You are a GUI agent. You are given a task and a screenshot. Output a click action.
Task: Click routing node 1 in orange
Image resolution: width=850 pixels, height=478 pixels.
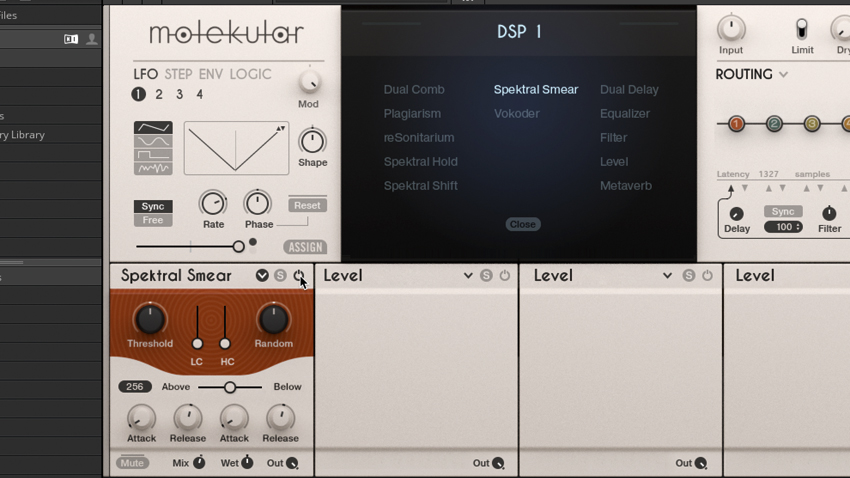(x=736, y=124)
